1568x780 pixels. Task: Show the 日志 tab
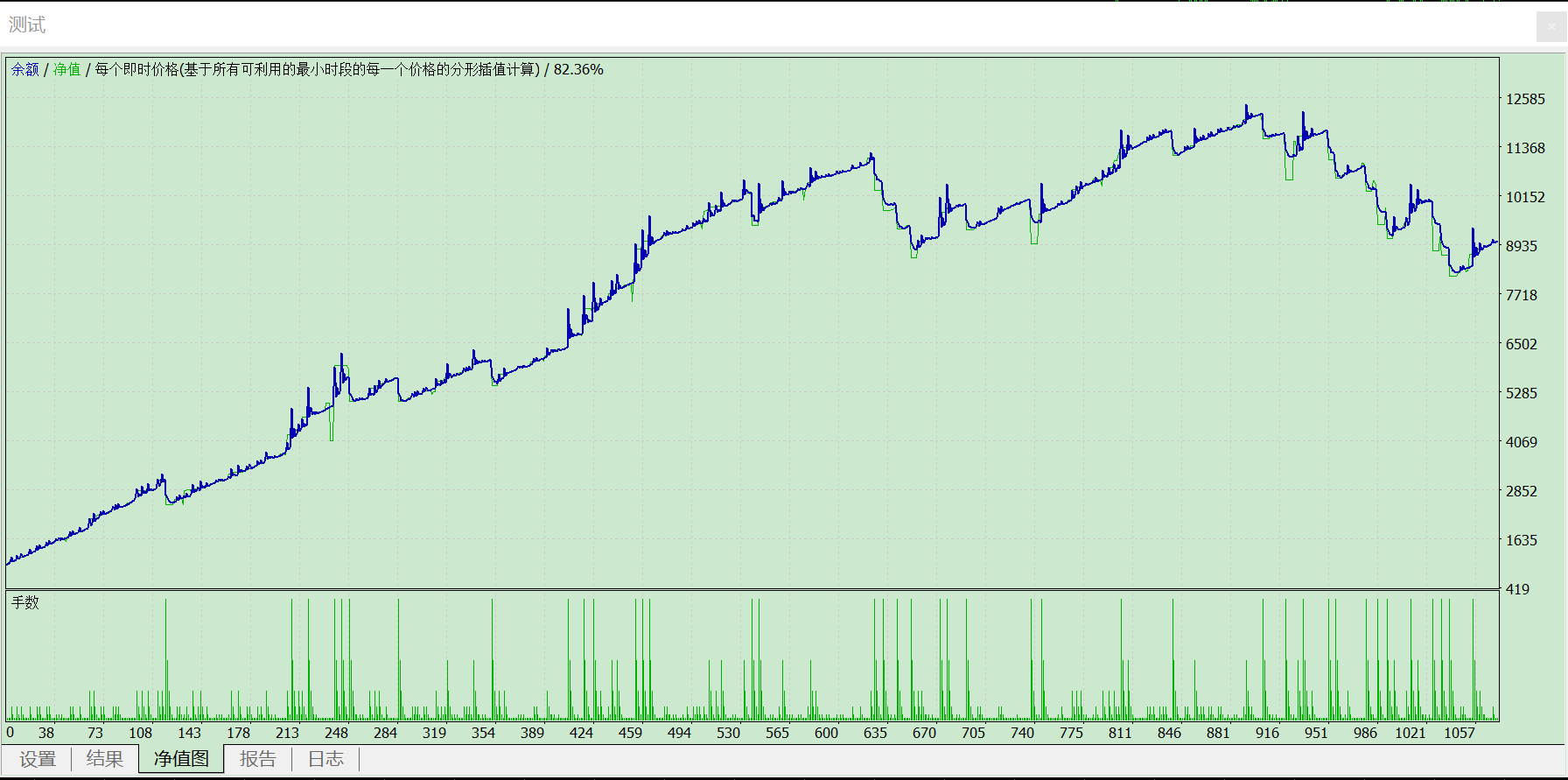pyautogui.click(x=325, y=759)
